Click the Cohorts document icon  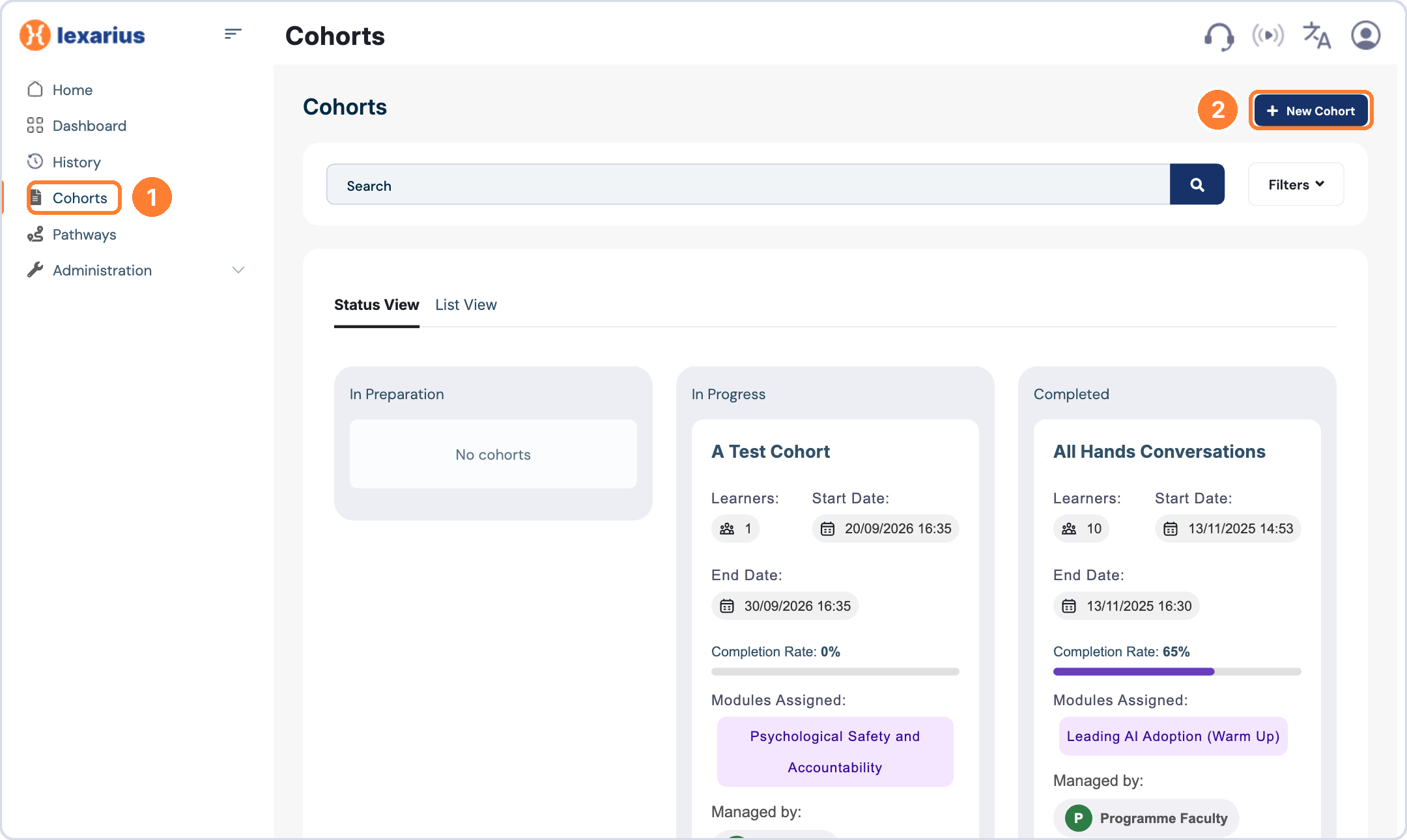tap(36, 197)
